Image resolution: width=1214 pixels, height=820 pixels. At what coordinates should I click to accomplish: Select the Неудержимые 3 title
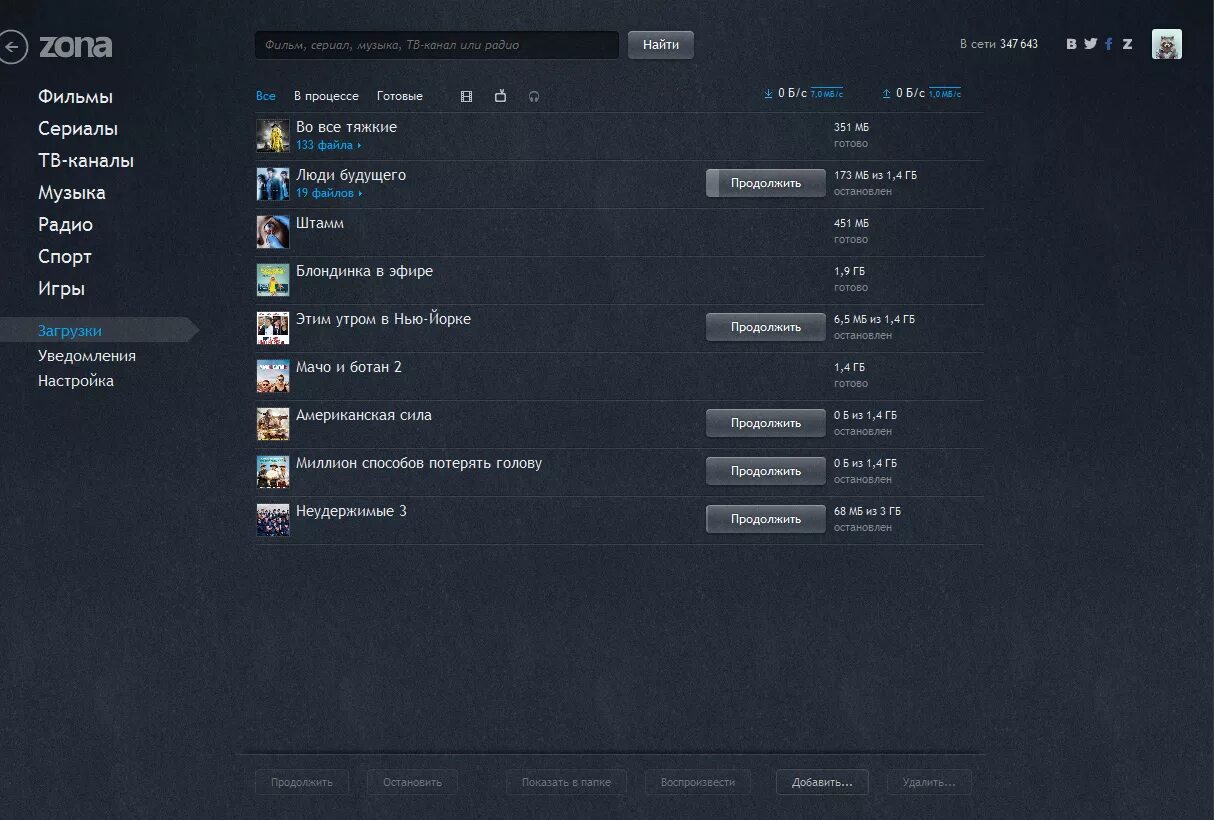click(351, 511)
